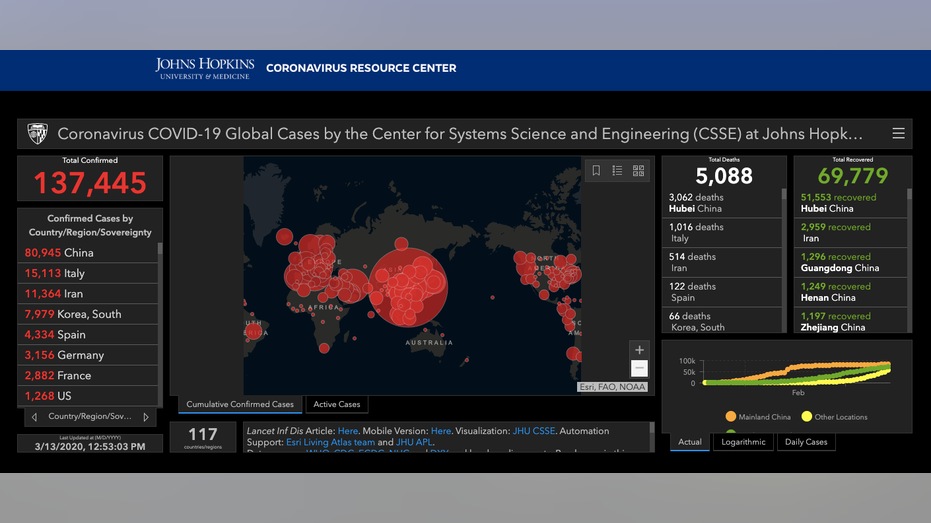Screen dimensions: 931x523
Task: Select the Logarithmic chart tab
Action: click(x=743, y=442)
